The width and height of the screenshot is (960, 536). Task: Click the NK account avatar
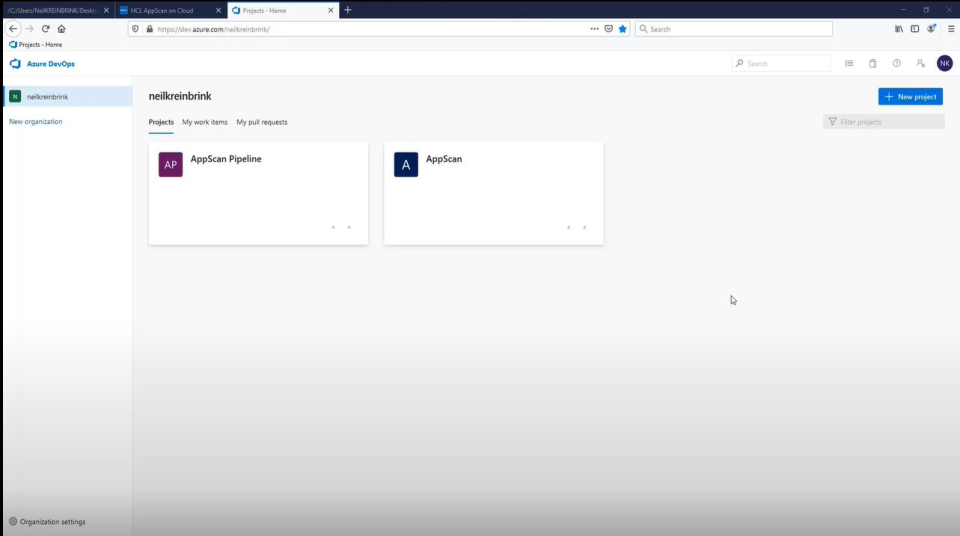[945, 64]
